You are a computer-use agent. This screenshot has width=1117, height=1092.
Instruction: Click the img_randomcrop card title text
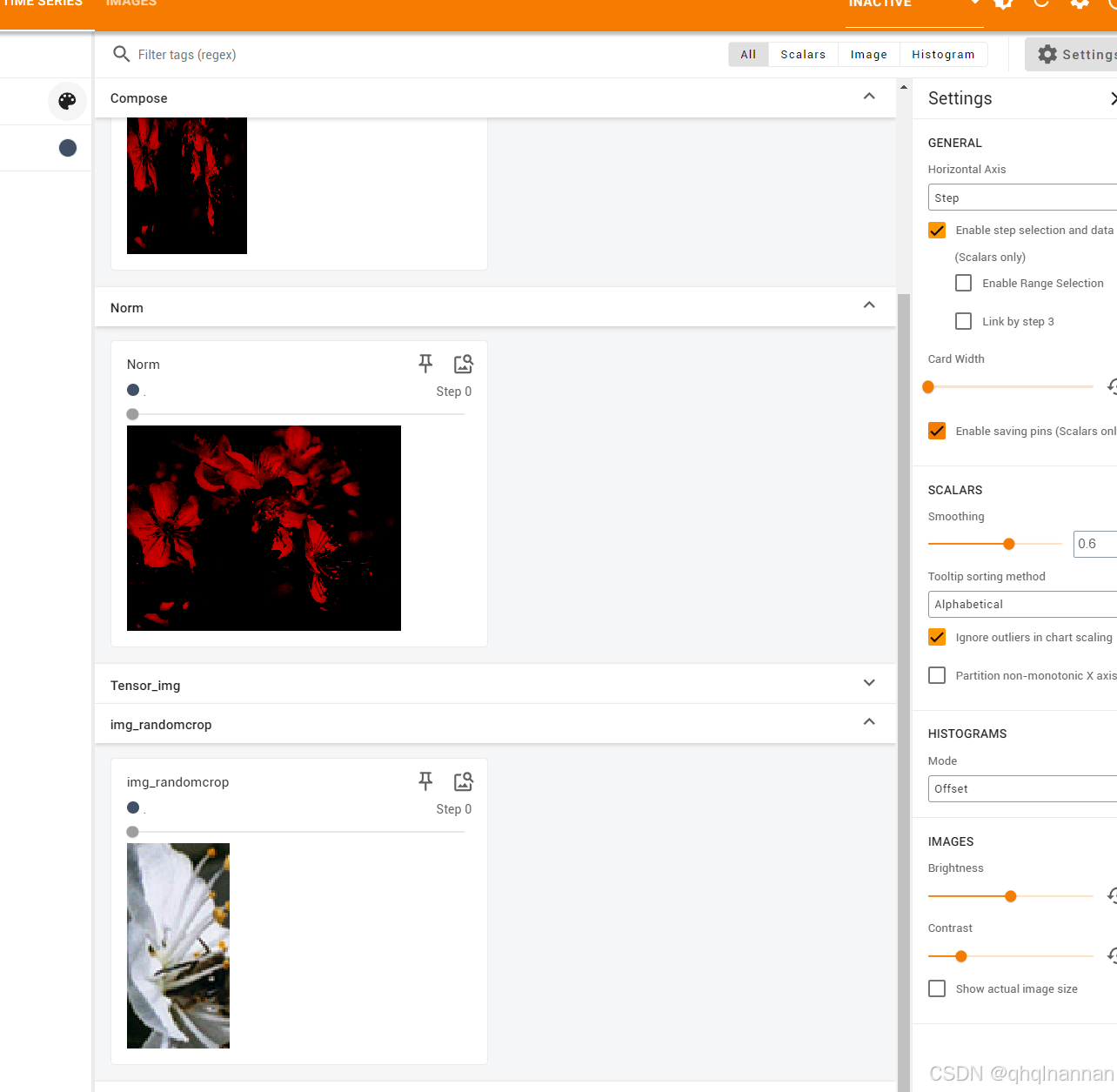(178, 782)
